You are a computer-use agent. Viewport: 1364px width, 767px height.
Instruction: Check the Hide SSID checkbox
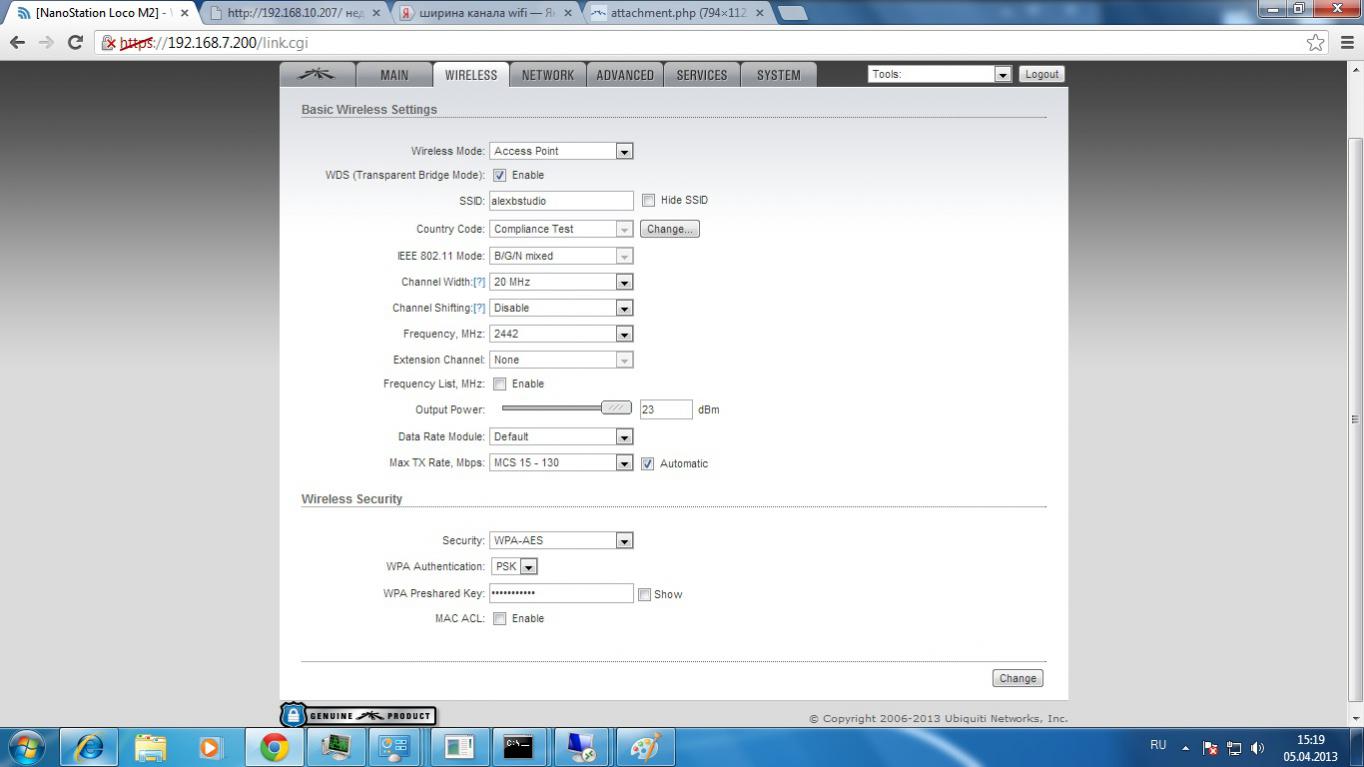point(648,200)
